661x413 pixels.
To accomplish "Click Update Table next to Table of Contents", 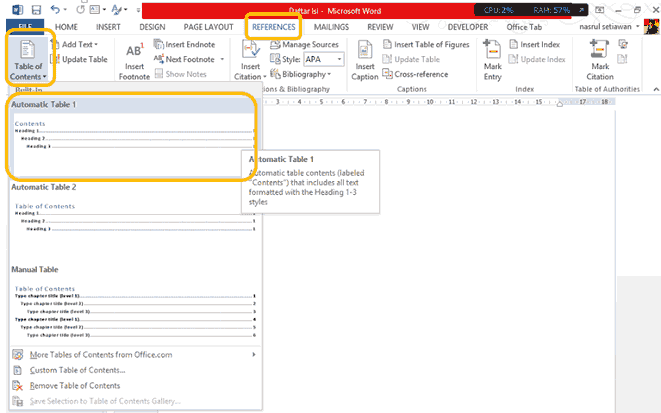I will coord(80,59).
